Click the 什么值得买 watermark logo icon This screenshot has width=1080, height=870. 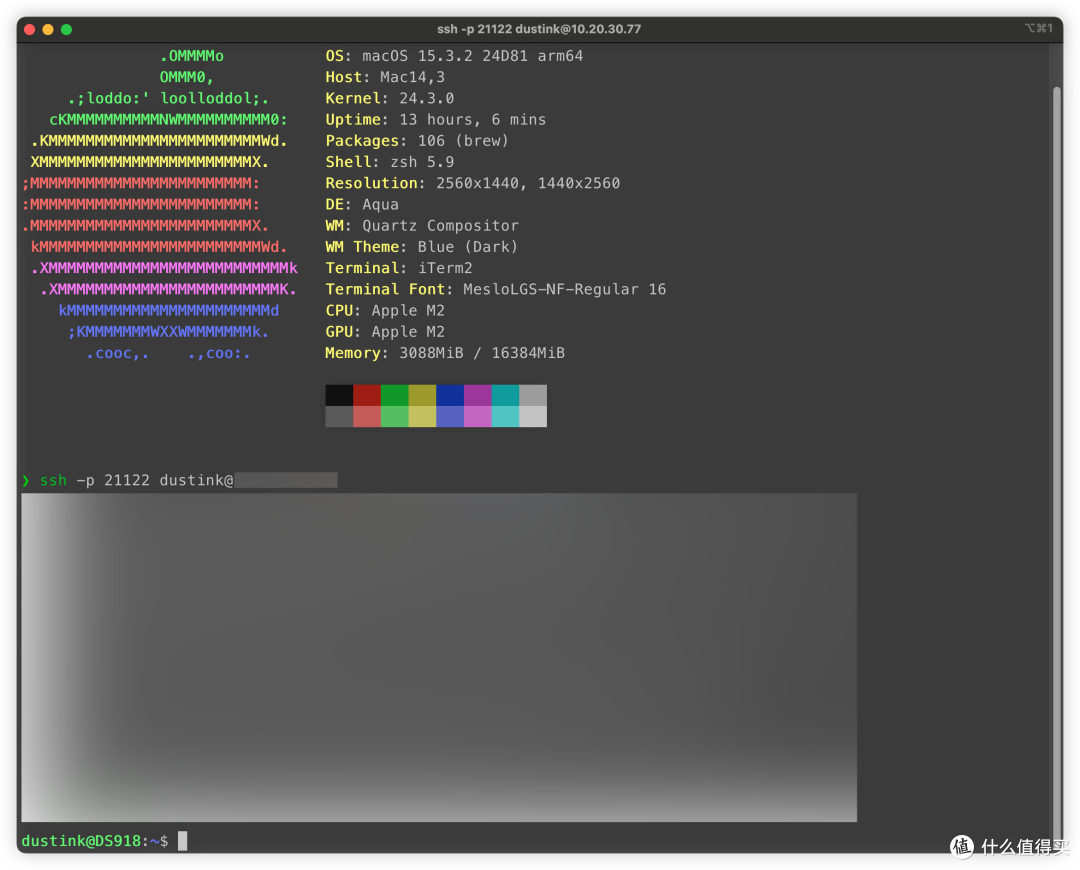click(x=961, y=846)
